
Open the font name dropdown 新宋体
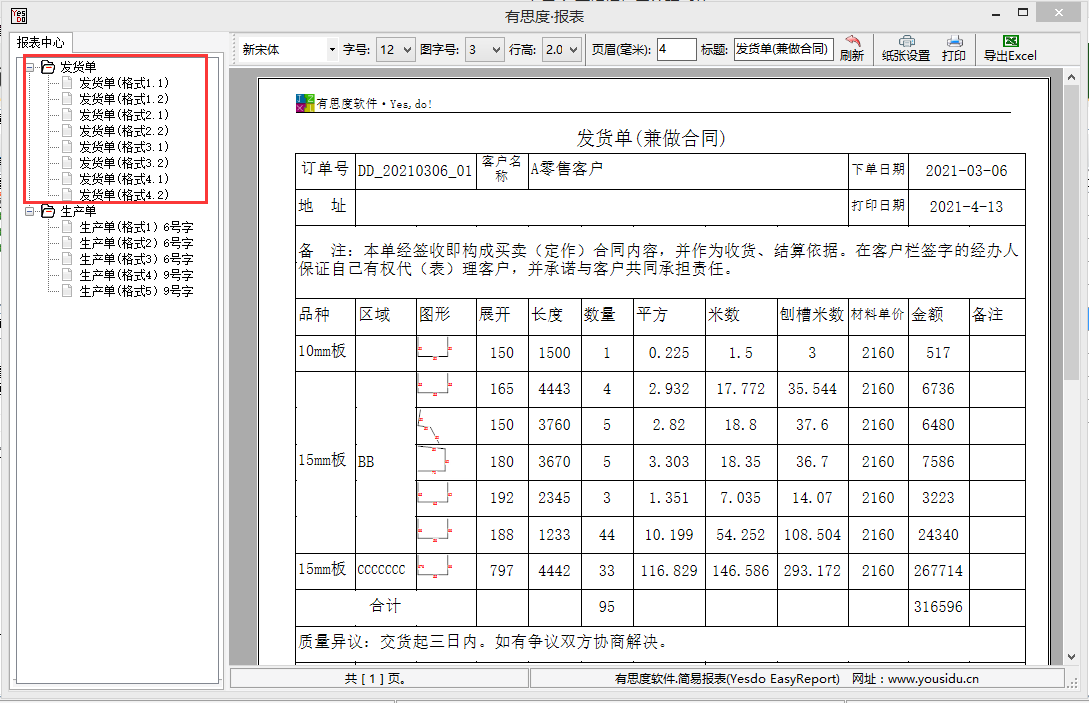point(332,49)
